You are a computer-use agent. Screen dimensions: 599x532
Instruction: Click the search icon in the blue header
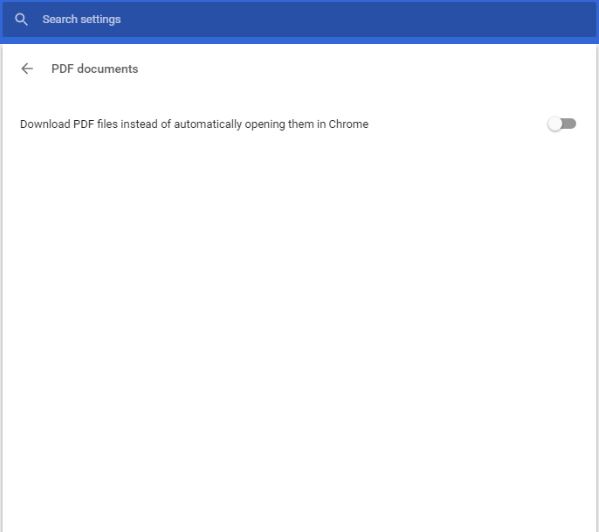(21, 19)
